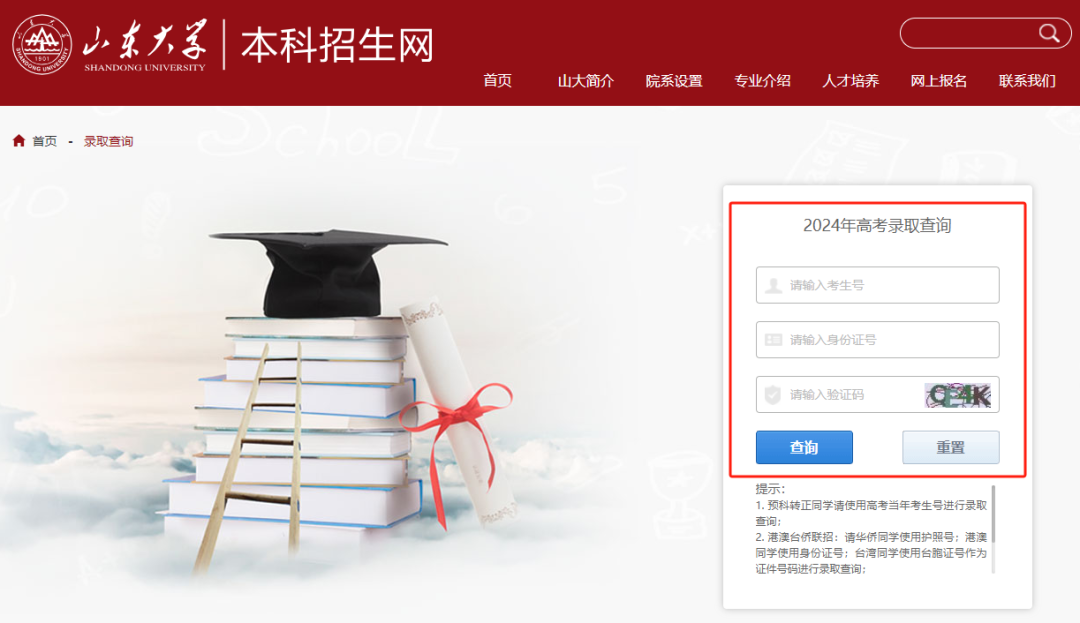
Task: Click the home icon in the breadcrumb
Action: [x=19, y=140]
